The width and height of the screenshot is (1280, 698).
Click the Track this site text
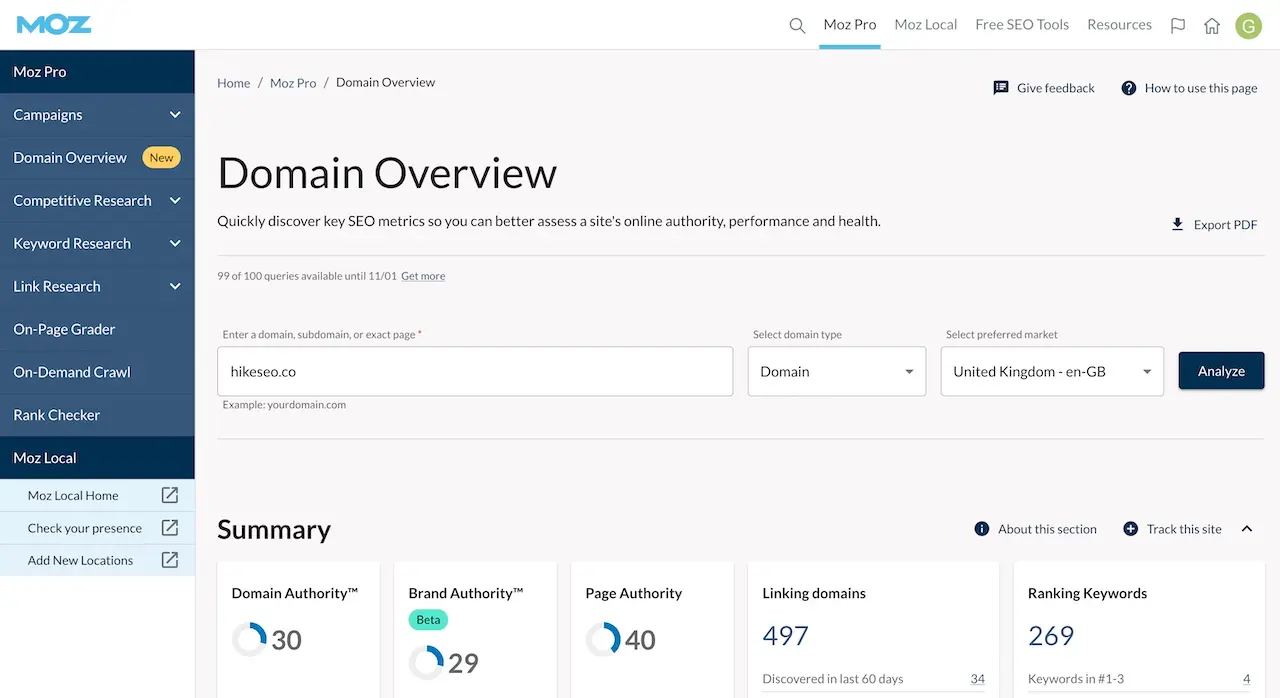(x=1184, y=529)
